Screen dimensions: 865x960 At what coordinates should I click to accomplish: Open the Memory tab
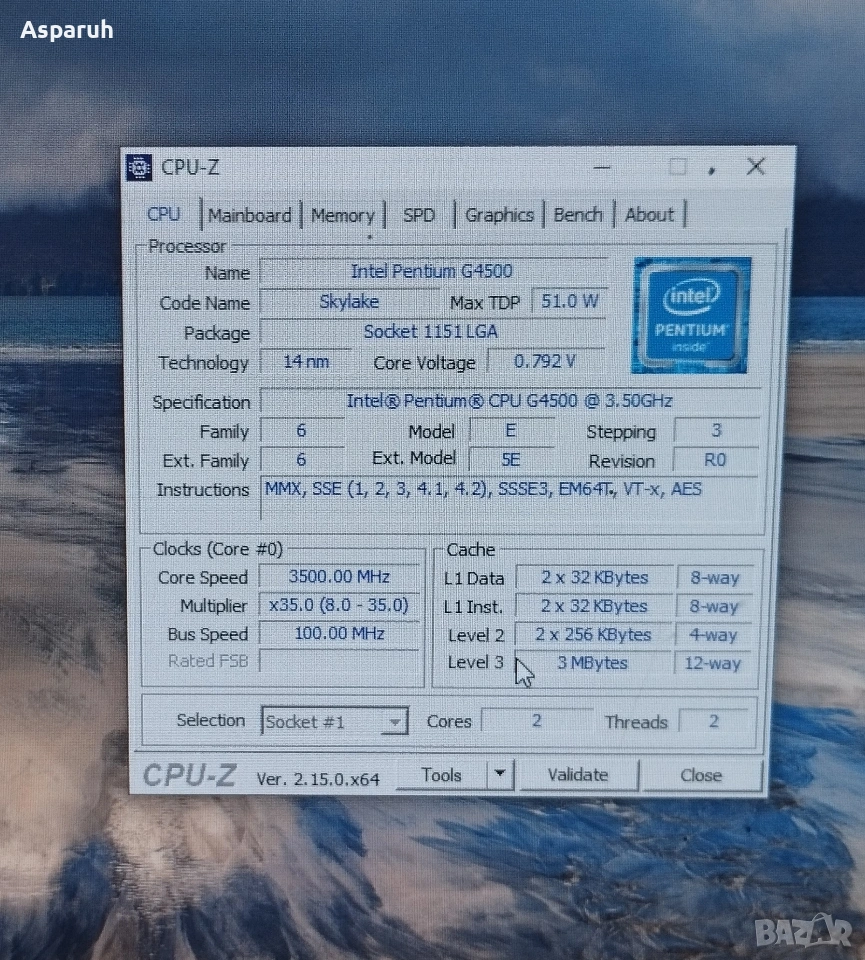click(x=342, y=215)
